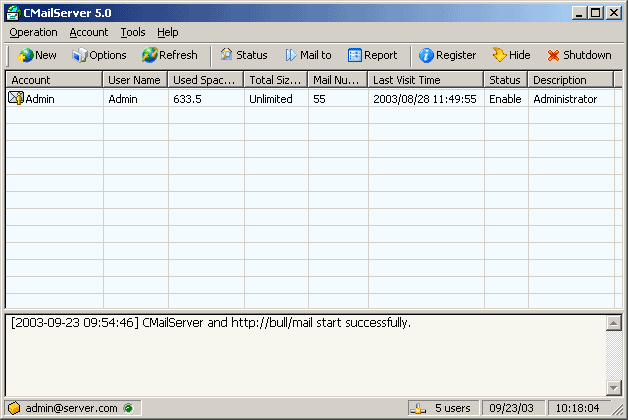Open the Account menu
628x420 pixels.
click(89, 32)
